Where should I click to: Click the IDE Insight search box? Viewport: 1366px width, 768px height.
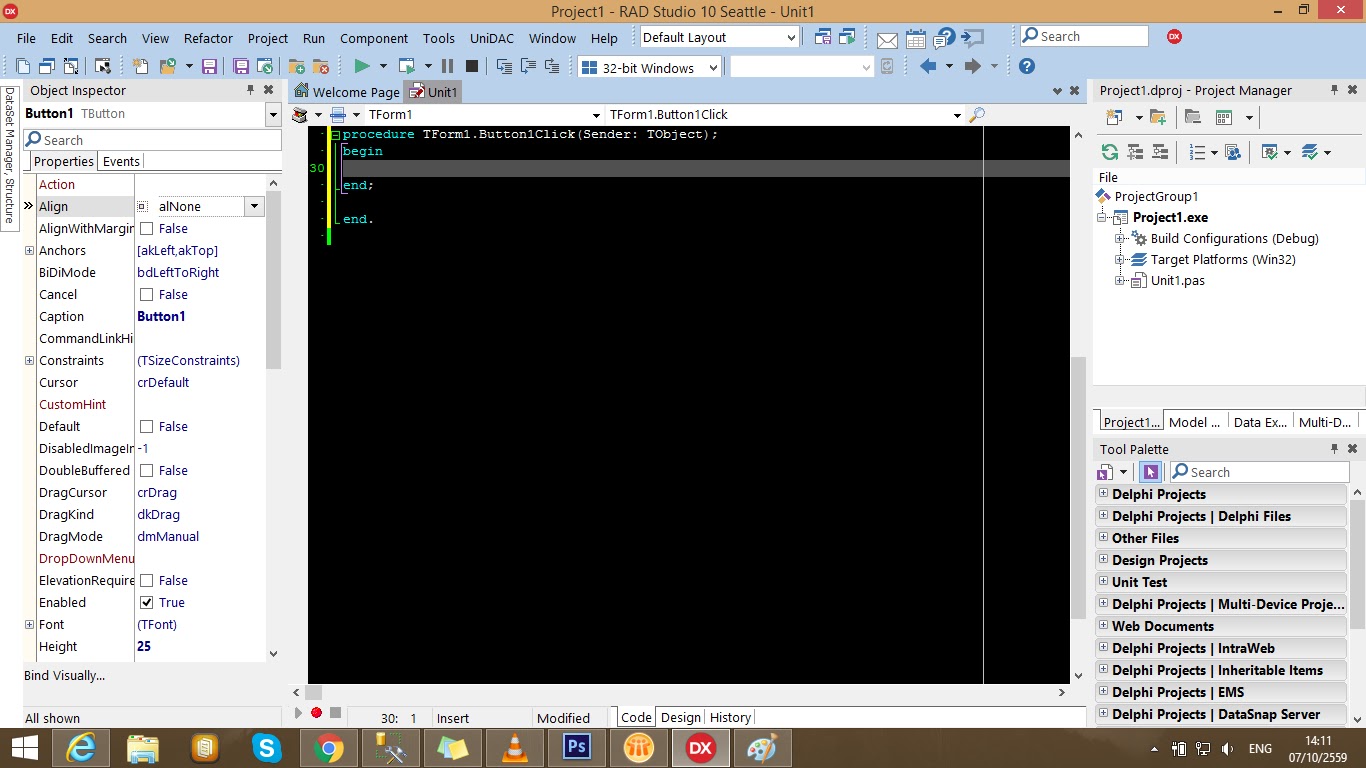pos(1084,36)
